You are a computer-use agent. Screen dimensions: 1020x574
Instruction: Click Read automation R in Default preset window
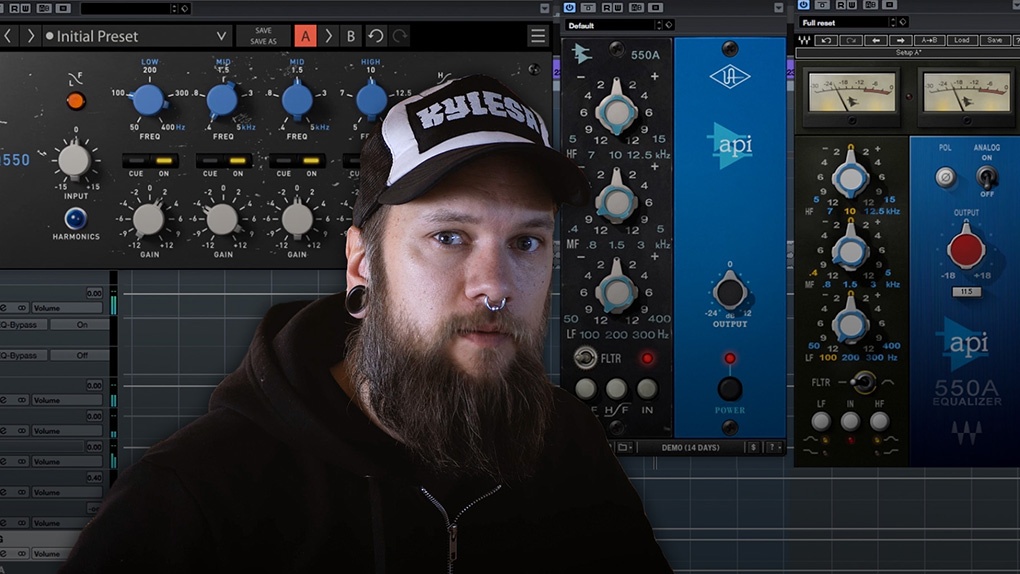point(606,7)
